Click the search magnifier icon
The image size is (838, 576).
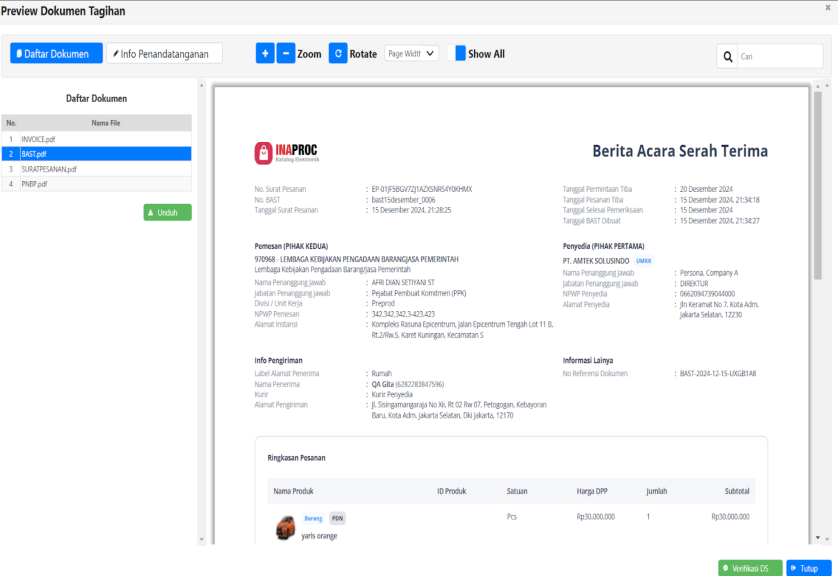coord(727,56)
